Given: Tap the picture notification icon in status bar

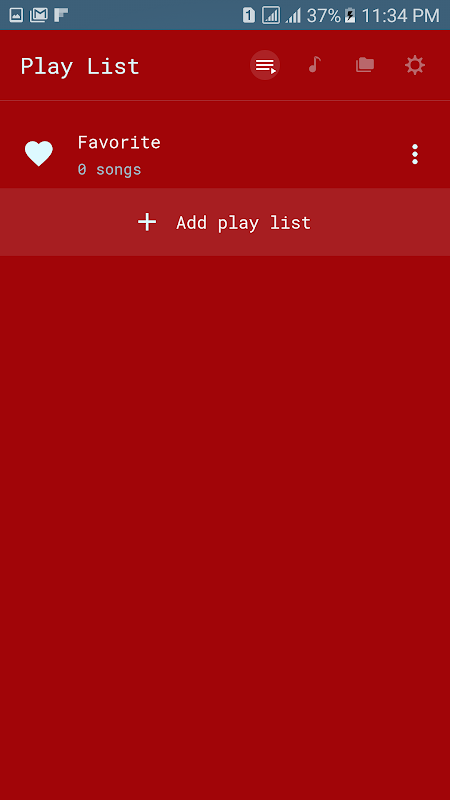Looking at the screenshot, I should pos(16,15).
